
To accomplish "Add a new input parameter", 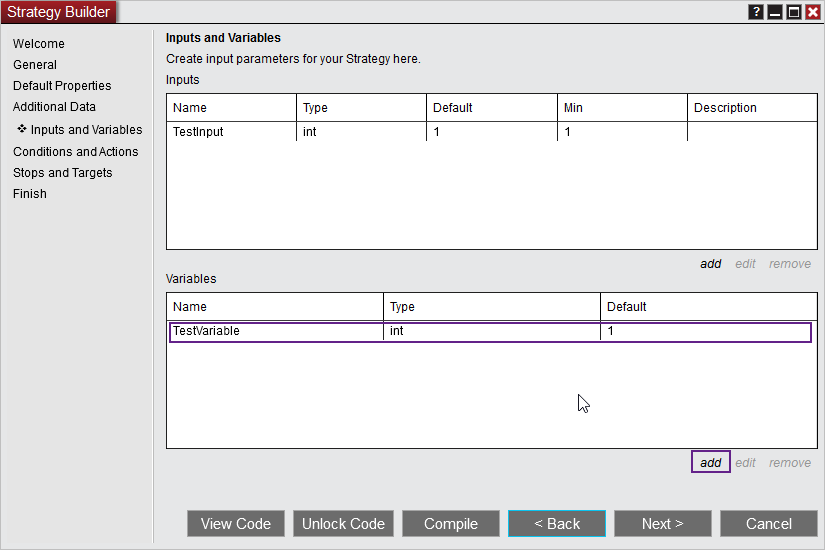I will pos(710,264).
